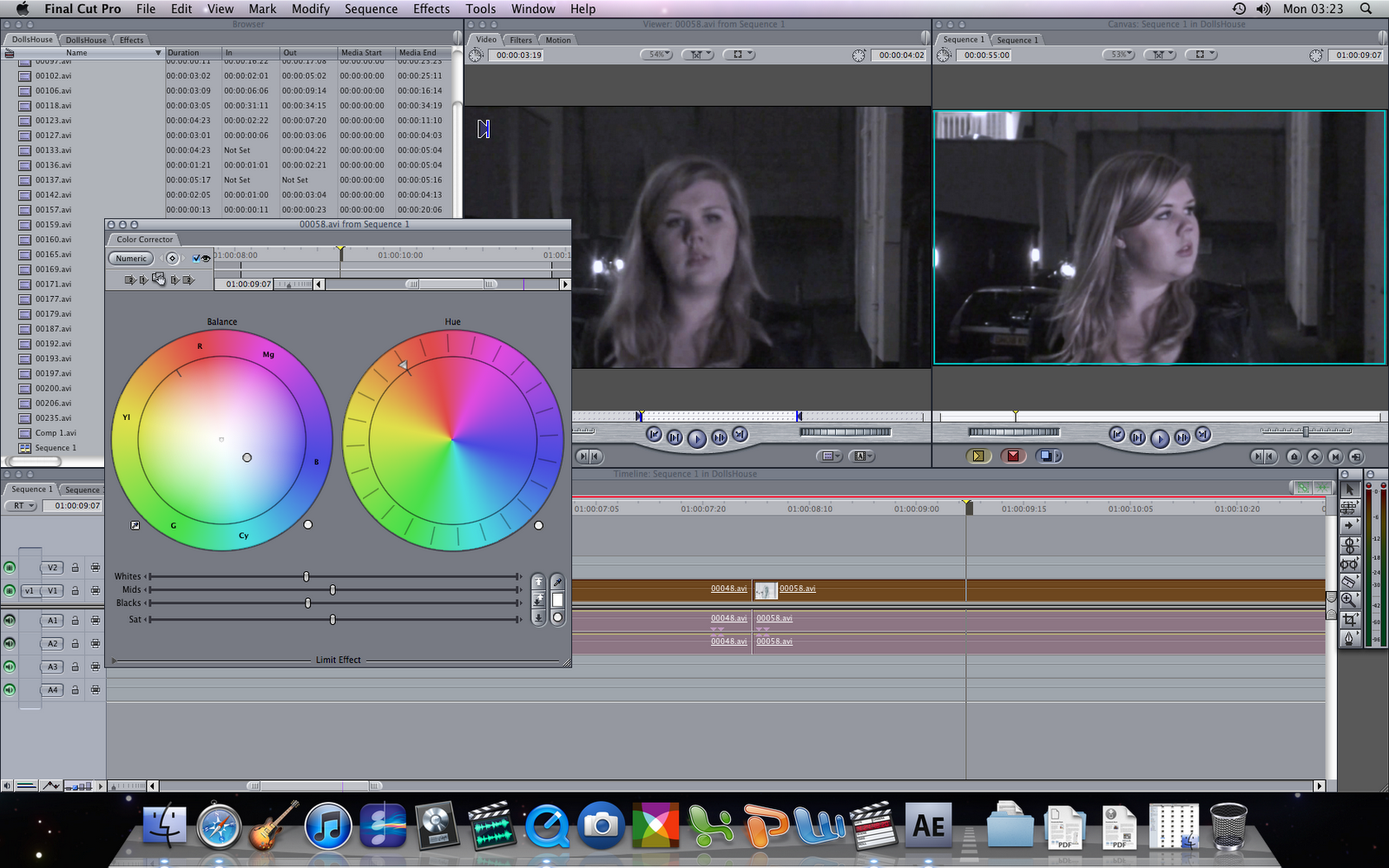Toggle the Color Corrector enable checkbox

tap(196, 259)
